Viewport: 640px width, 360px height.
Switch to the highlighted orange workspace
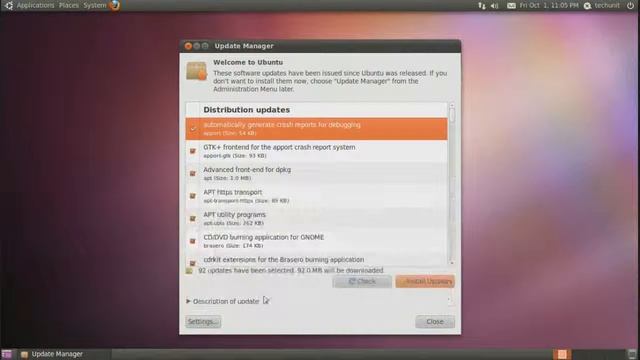[562, 354]
